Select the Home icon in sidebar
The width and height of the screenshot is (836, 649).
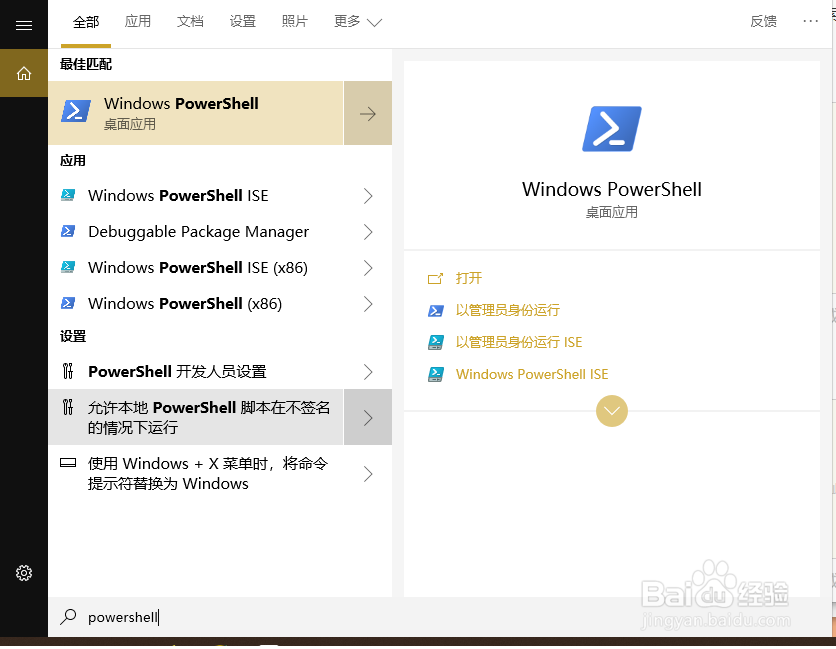pyautogui.click(x=23, y=72)
